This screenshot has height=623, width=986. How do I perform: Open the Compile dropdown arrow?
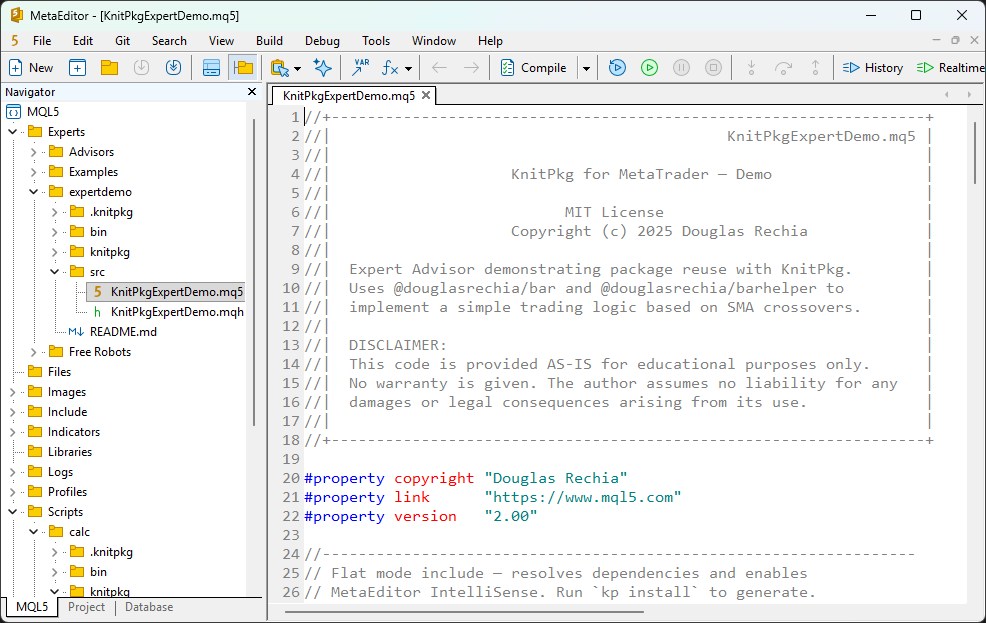pyautogui.click(x=586, y=68)
